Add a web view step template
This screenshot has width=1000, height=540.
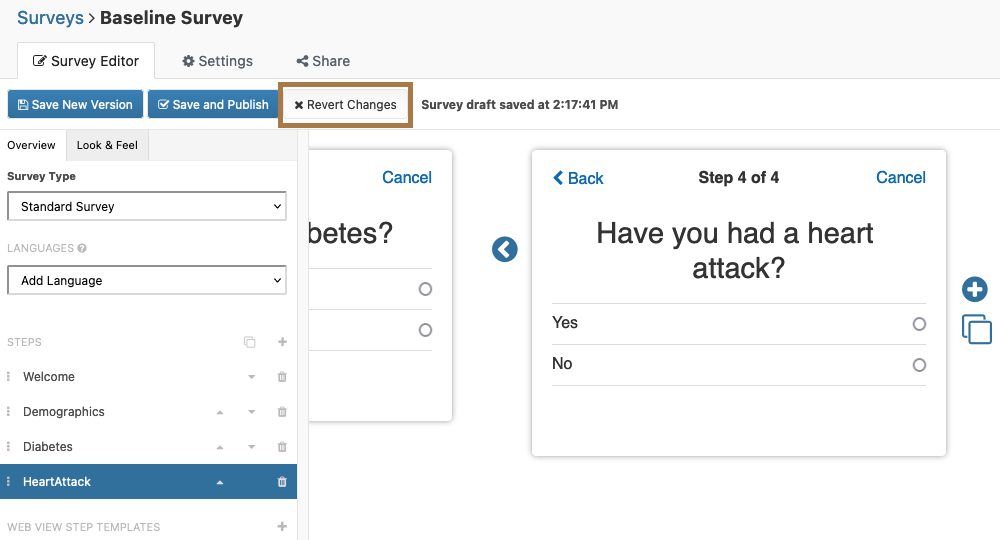[x=282, y=527]
